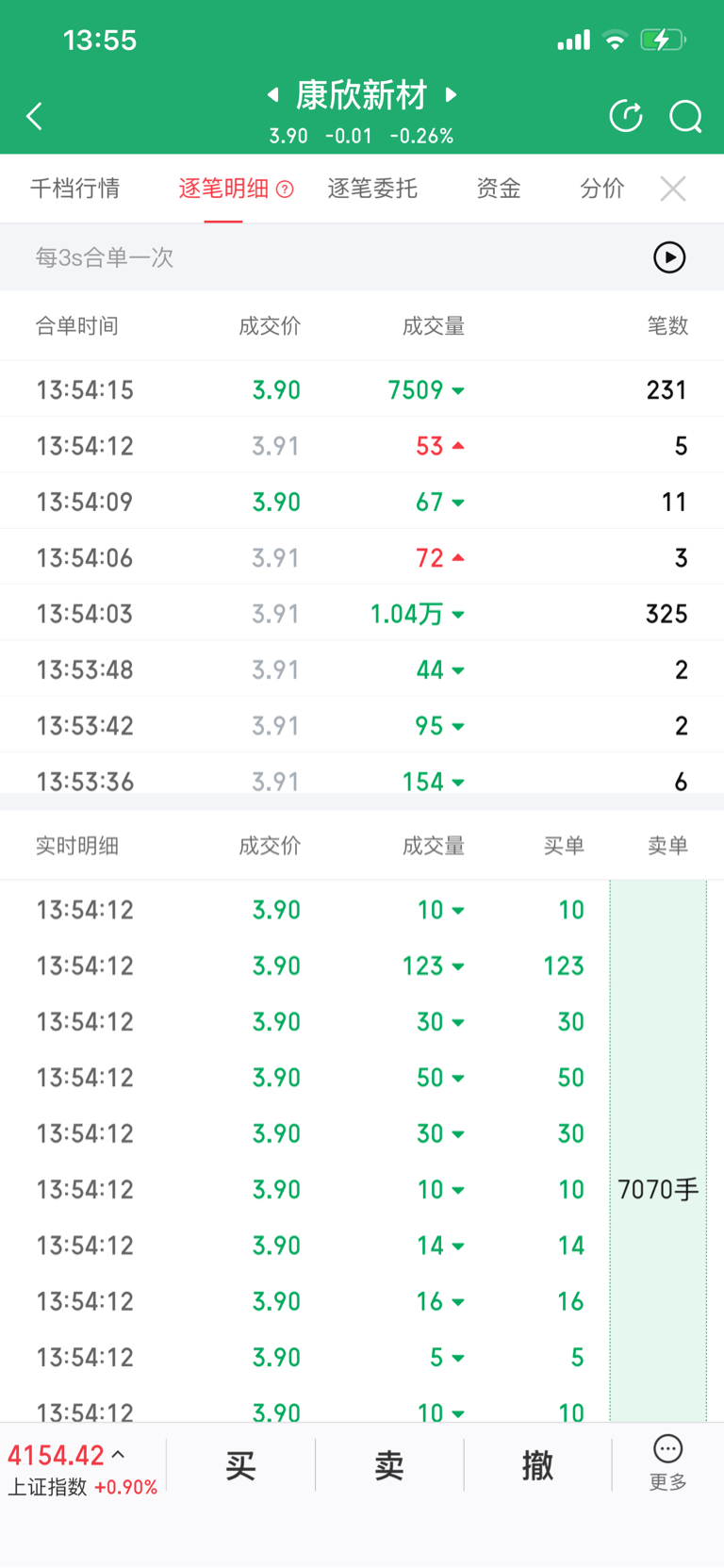Viewport: 724px width, 1568px height.
Task: Tap help question mark beside 逐笔明细
Action: (x=285, y=190)
